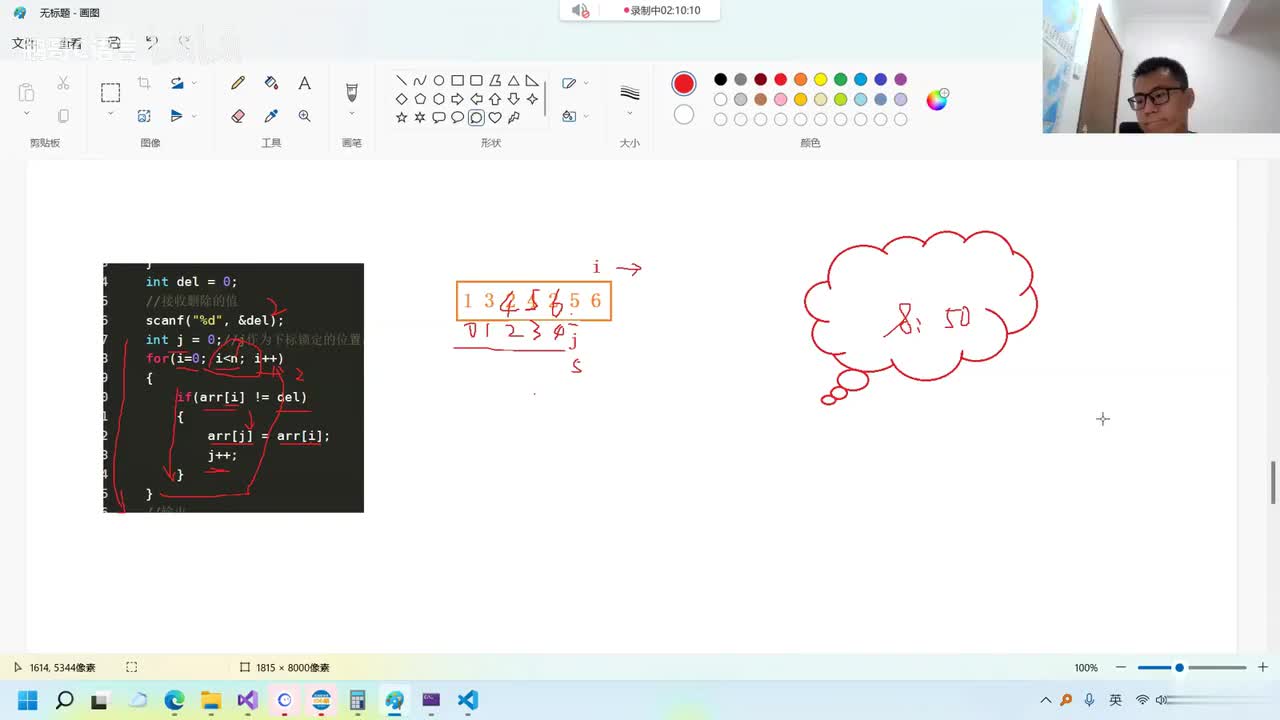The image size is (1280, 720).
Task: Click the Save icon next to menus
Action: coord(114,43)
